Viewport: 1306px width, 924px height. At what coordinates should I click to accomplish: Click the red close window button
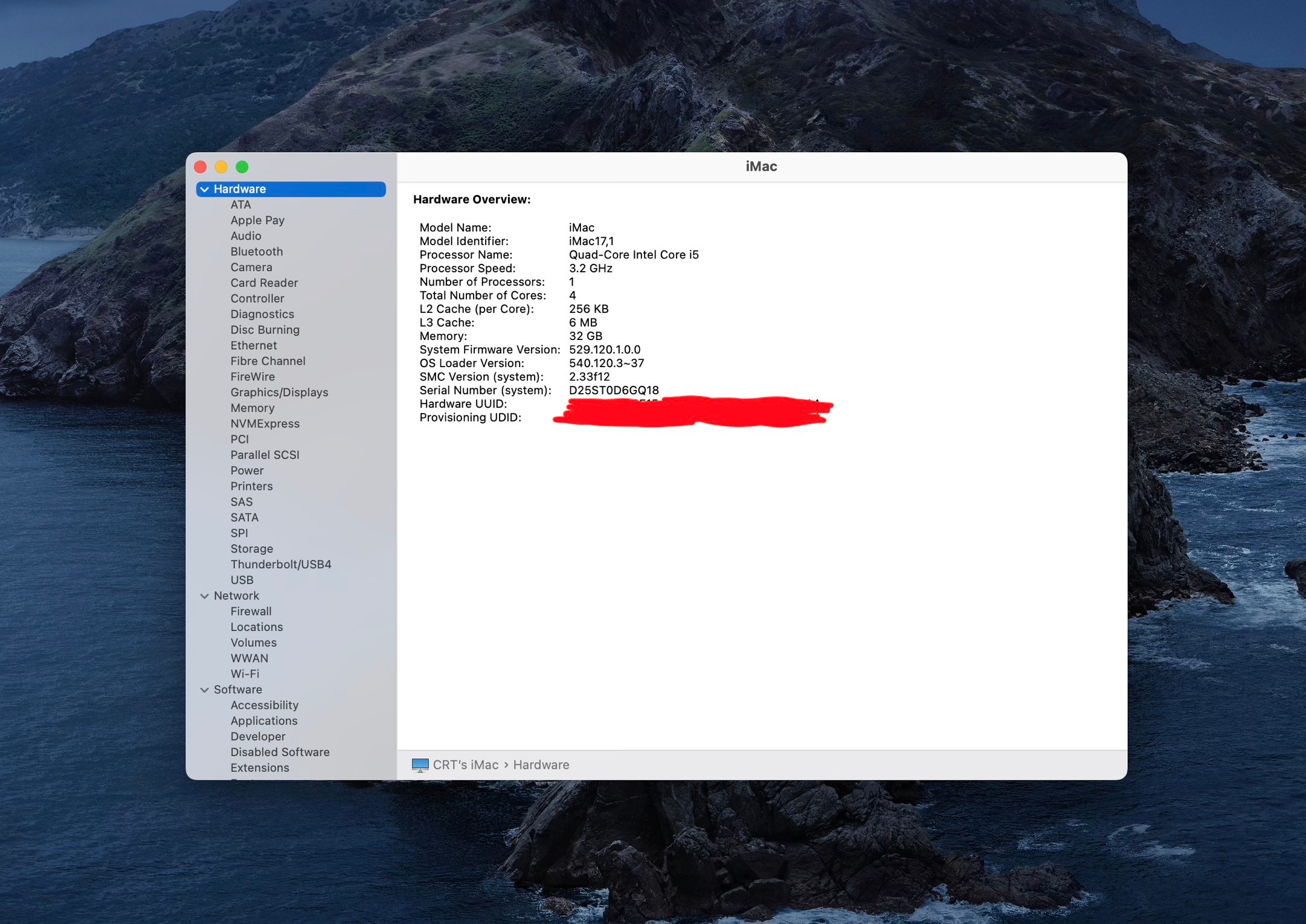201,167
